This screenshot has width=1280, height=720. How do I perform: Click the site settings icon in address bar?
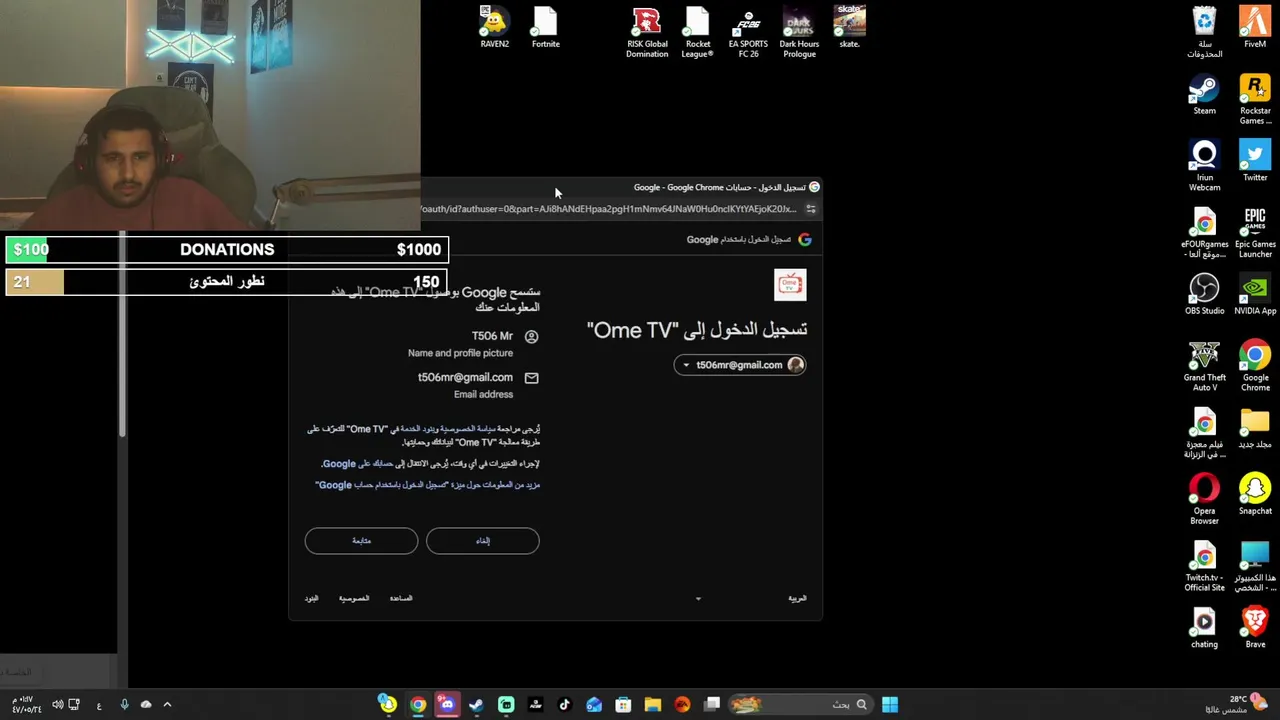click(811, 209)
